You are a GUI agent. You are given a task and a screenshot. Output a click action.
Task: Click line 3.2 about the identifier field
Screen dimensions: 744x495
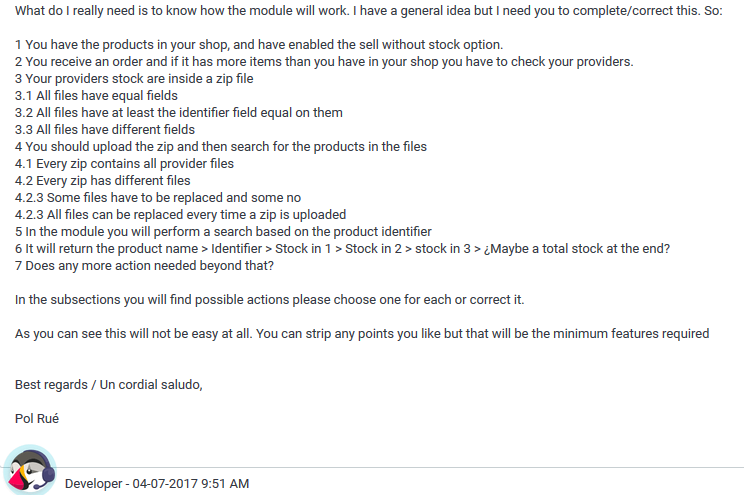(179, 112)
